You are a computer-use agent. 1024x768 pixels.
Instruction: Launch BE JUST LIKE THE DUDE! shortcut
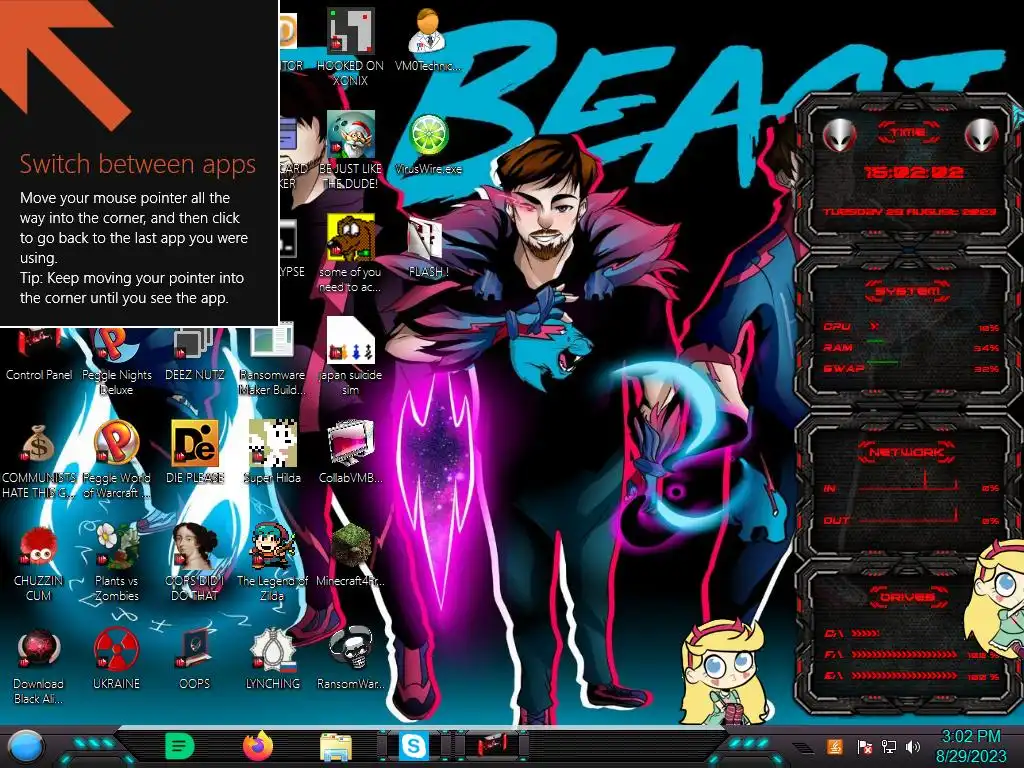[350, 151]
